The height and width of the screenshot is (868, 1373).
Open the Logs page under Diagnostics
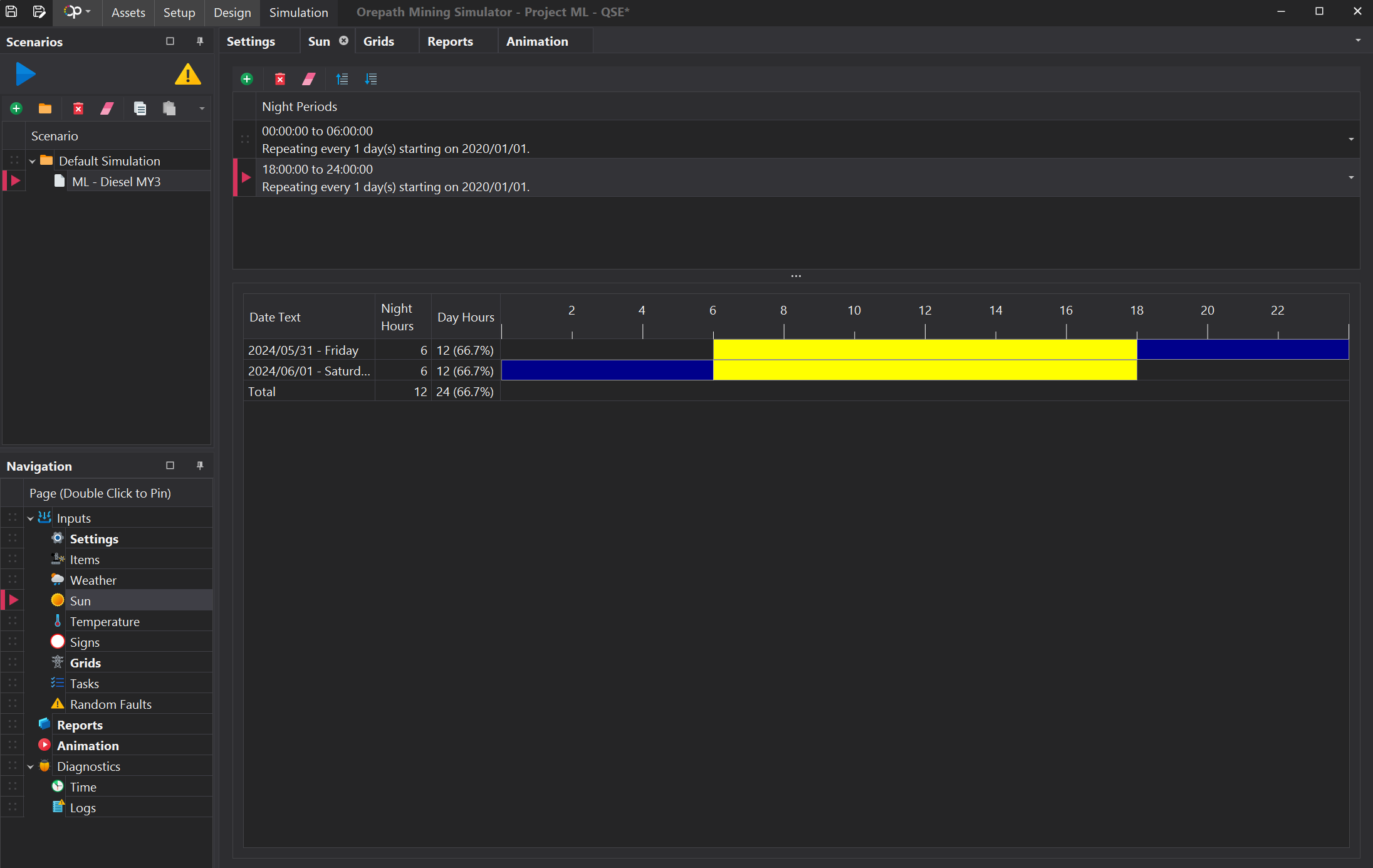83,808
